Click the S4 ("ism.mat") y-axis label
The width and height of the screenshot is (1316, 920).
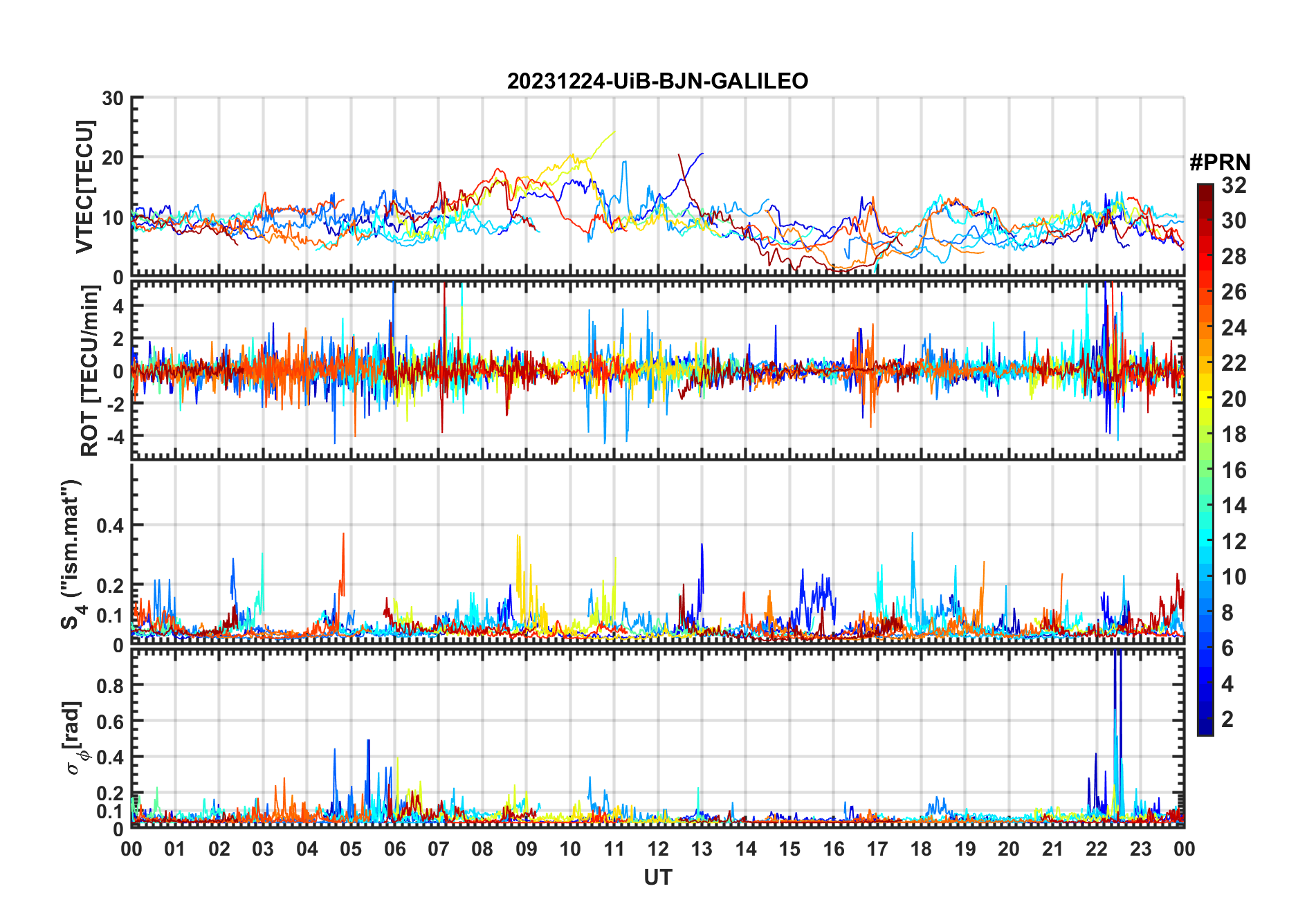click(x=73, y=554)
